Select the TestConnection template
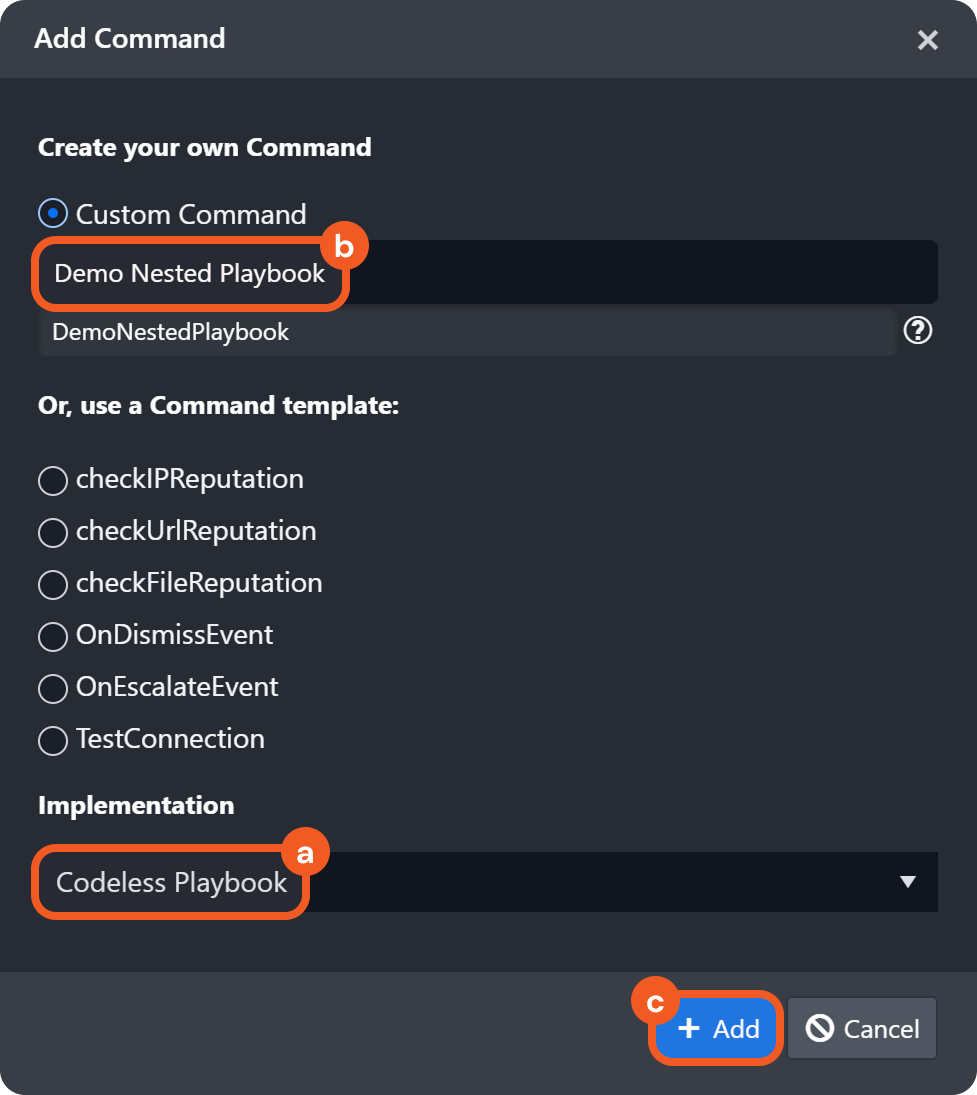This screenshot has height=1095, width=977. pos(52,740)
